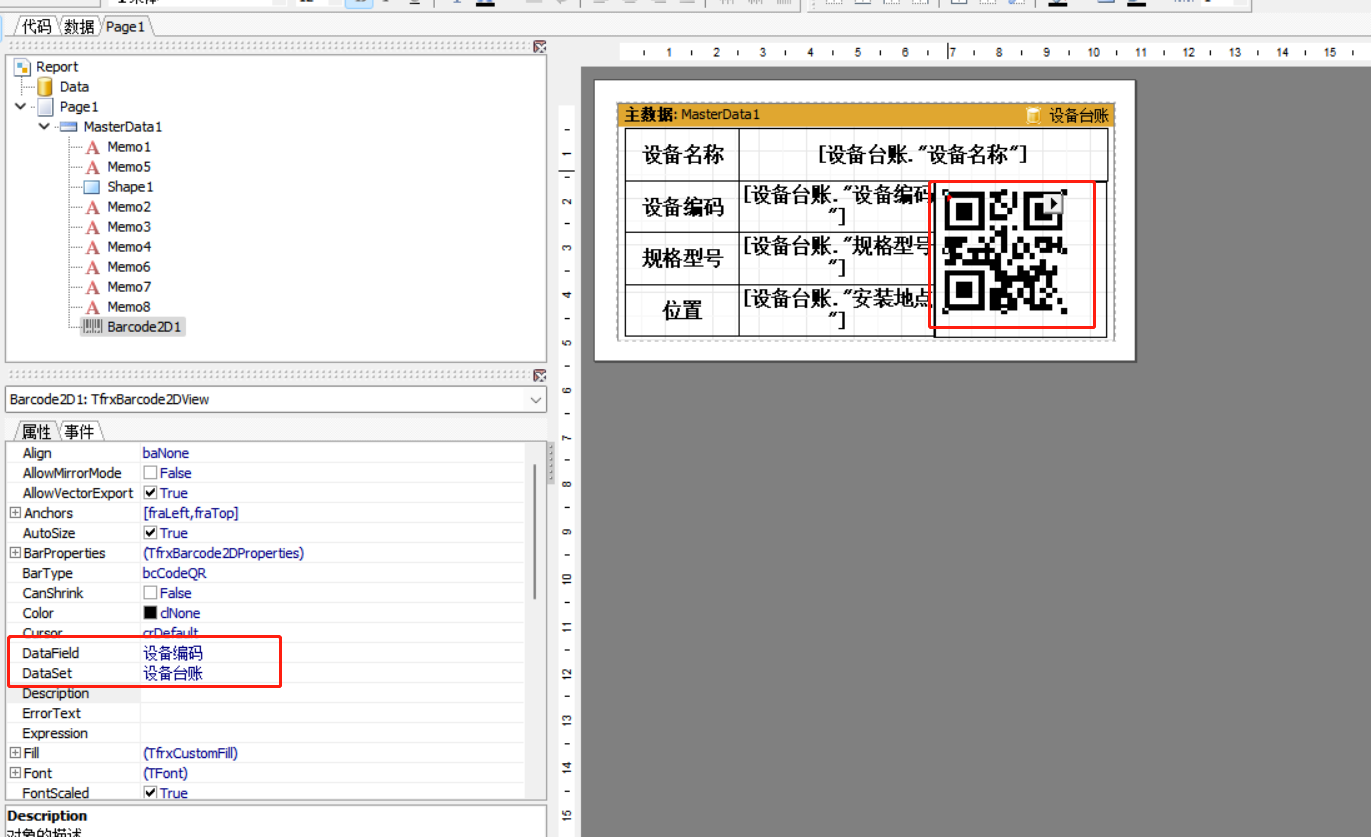Expand the Anchors property

[x=15, y=513]
